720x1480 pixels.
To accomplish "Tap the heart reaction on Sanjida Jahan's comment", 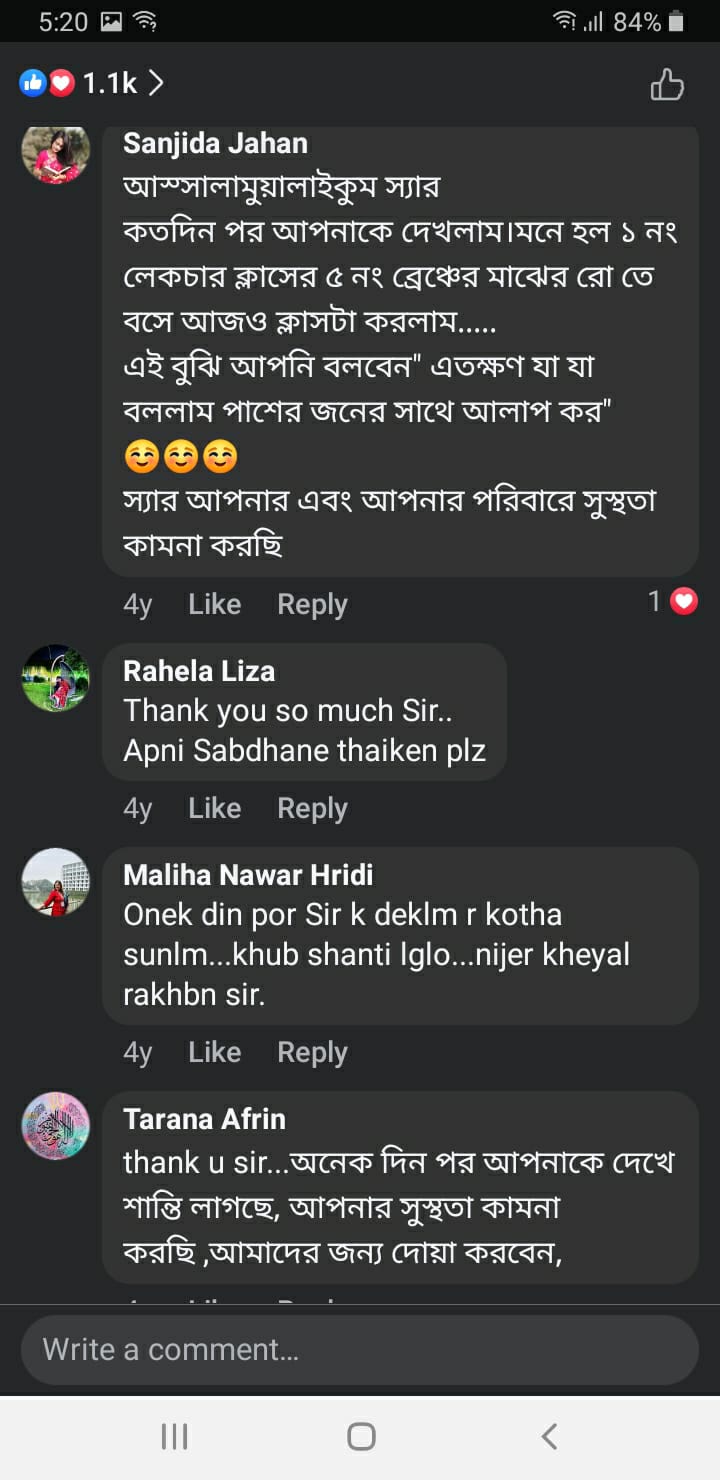I will click(x=683, y=601).
